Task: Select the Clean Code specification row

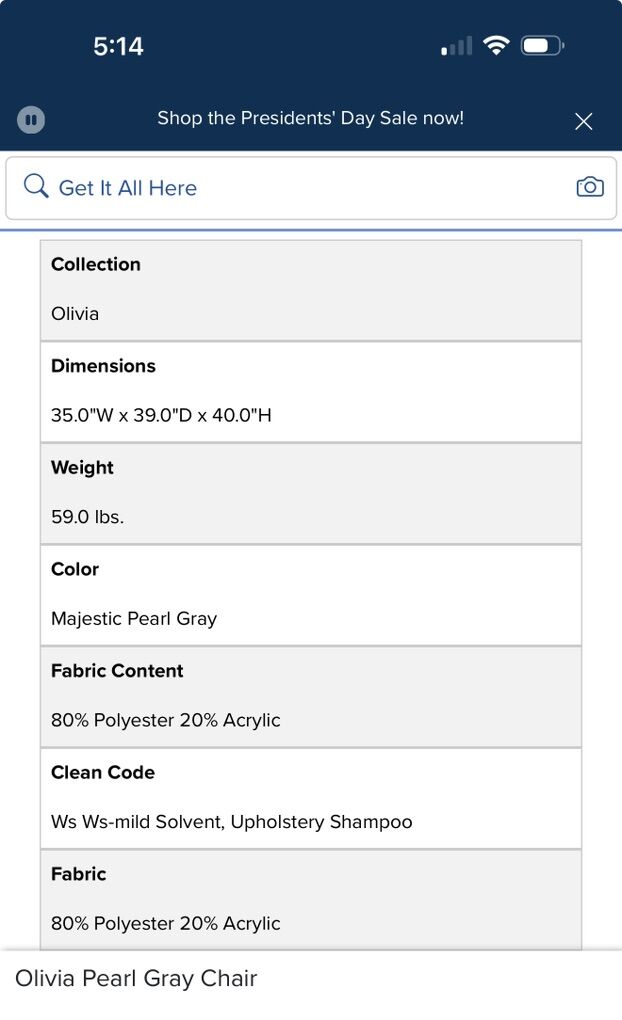Action: click(x=310, y=798)
